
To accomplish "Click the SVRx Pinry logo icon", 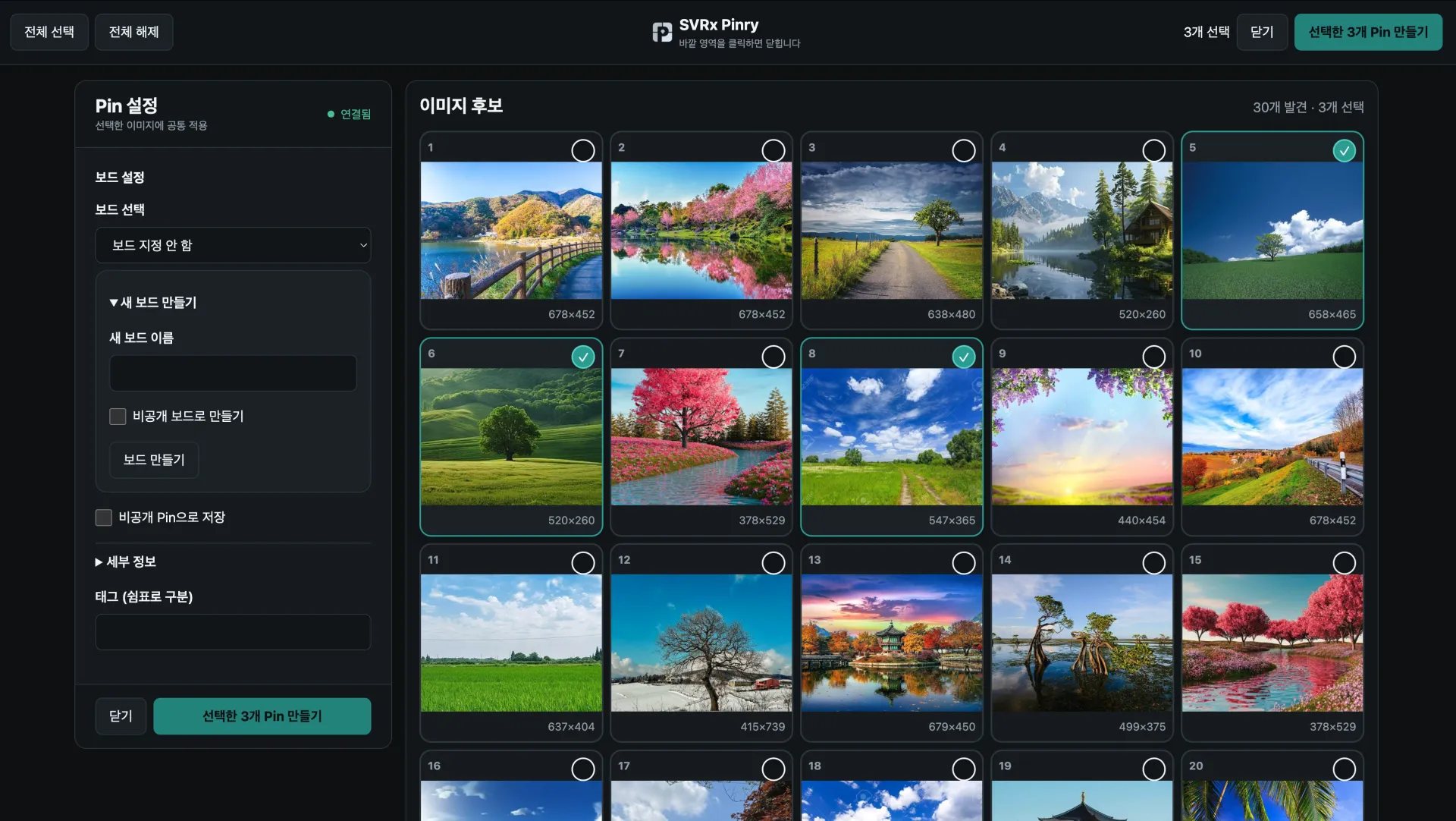I will 662,32.
